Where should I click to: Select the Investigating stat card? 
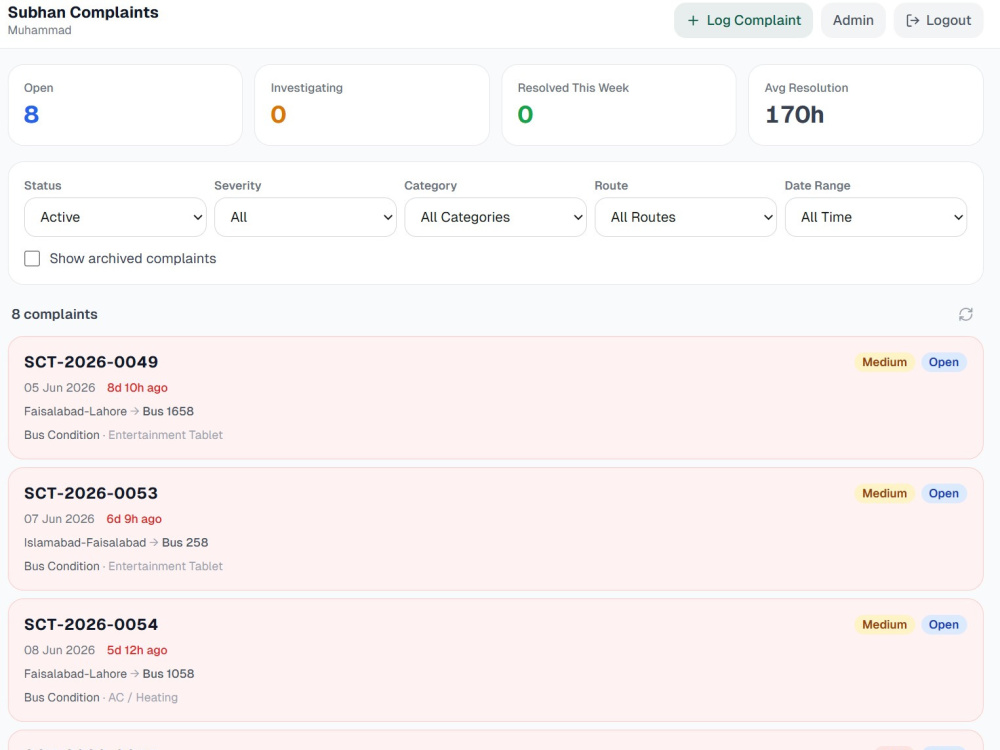(x=372, y=105)
